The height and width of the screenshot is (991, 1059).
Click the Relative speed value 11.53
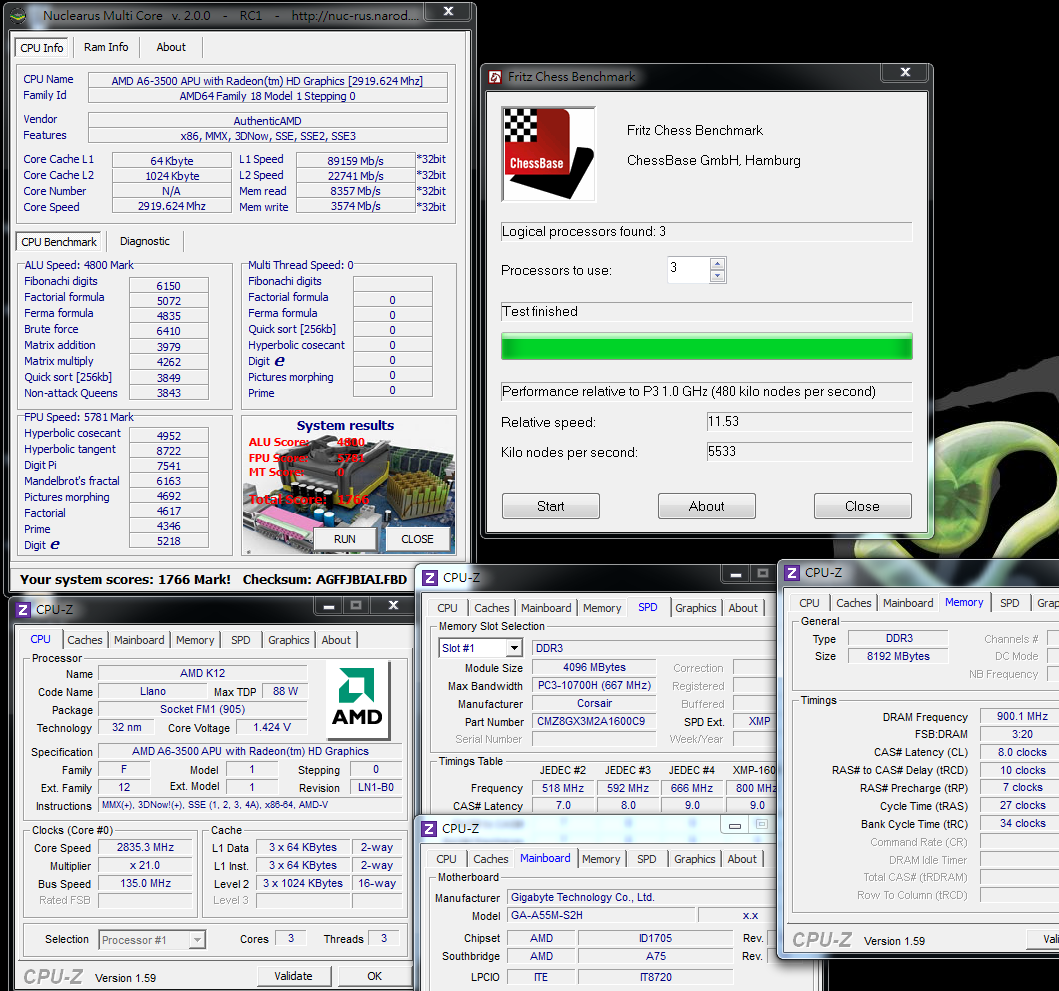point(809,422)
